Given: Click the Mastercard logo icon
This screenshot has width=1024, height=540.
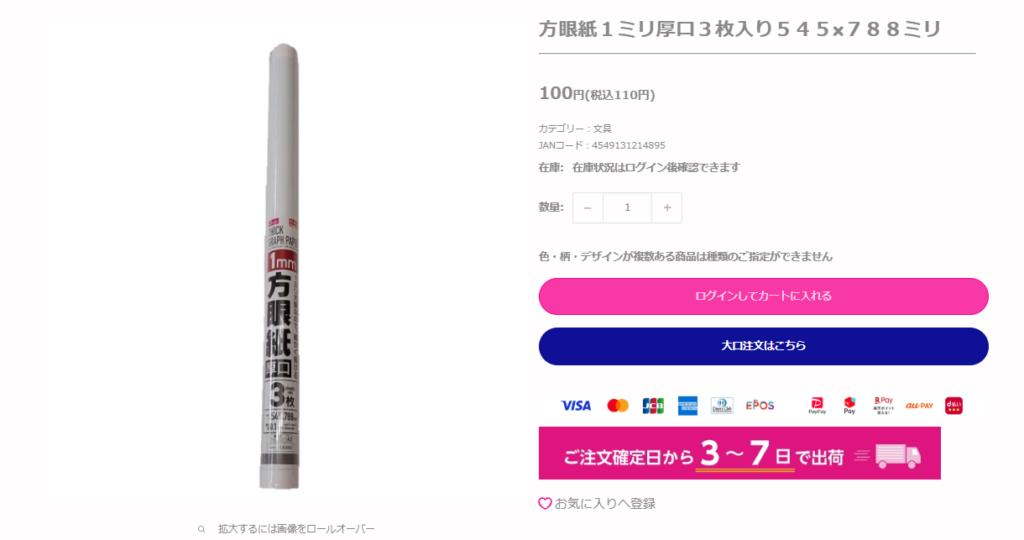Looking at the screenshot, I should pyautogui.click(x=618, y=405).
